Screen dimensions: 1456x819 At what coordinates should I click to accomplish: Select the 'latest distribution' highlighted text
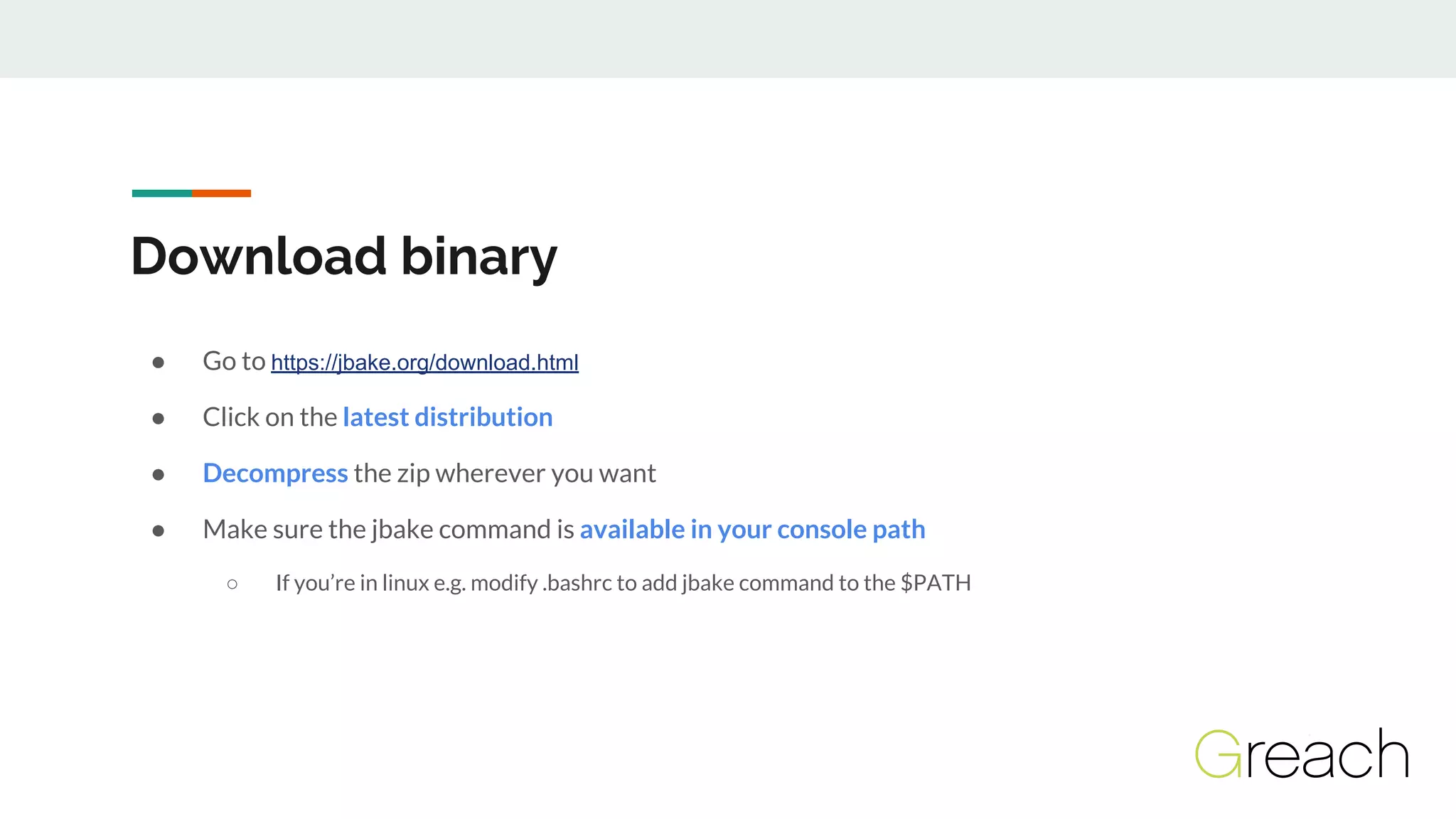tap(448, 417)
